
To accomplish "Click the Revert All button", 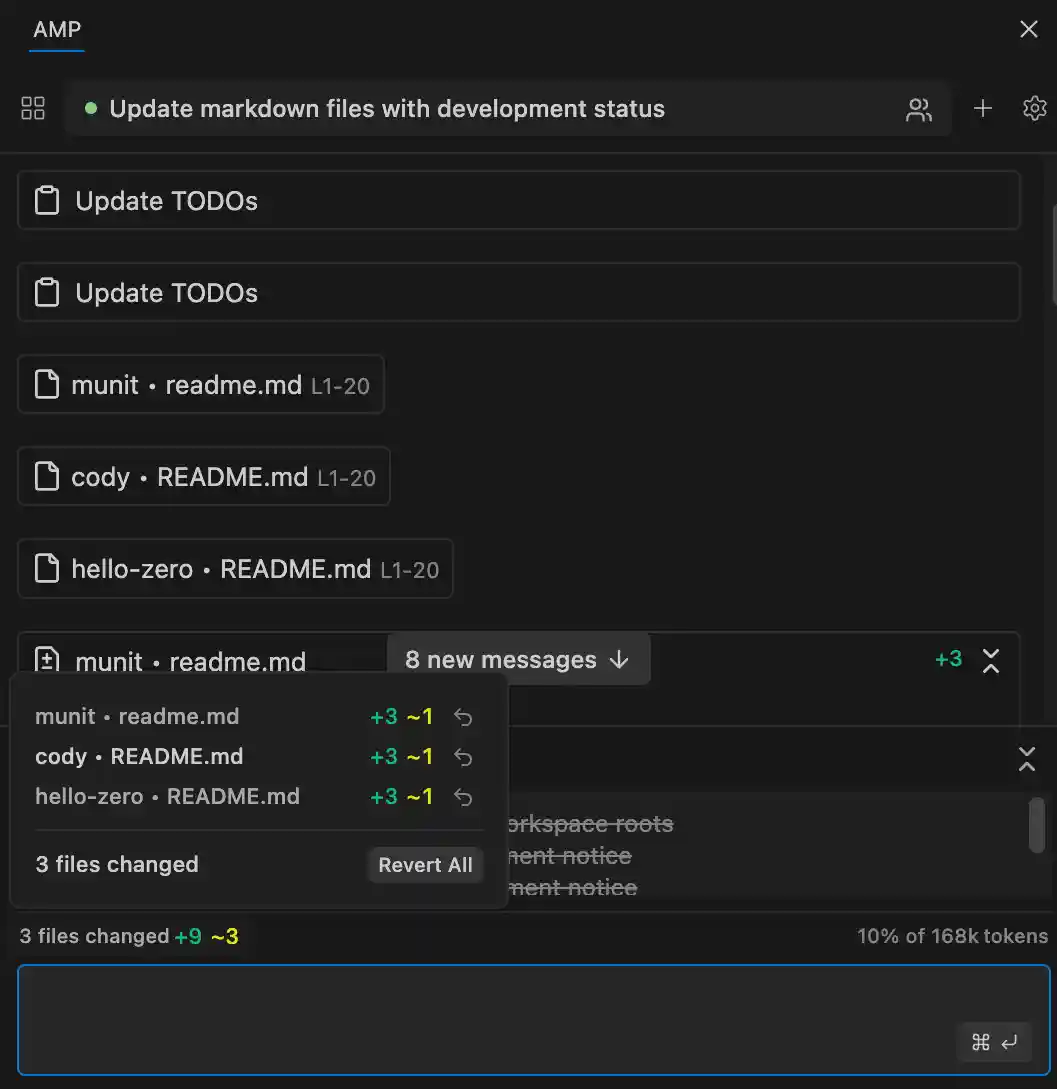I will tap(425, 864).
